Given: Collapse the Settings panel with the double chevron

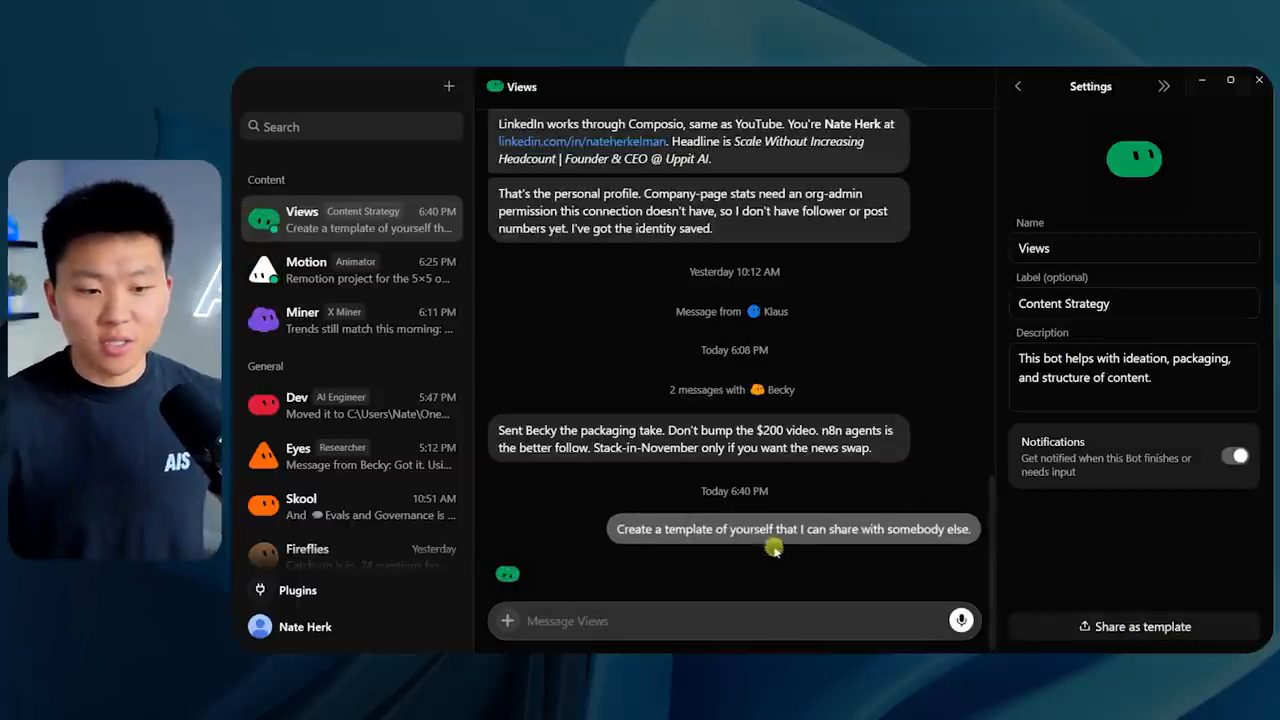Looking at the screenshot, I should tap(1164, 87).
